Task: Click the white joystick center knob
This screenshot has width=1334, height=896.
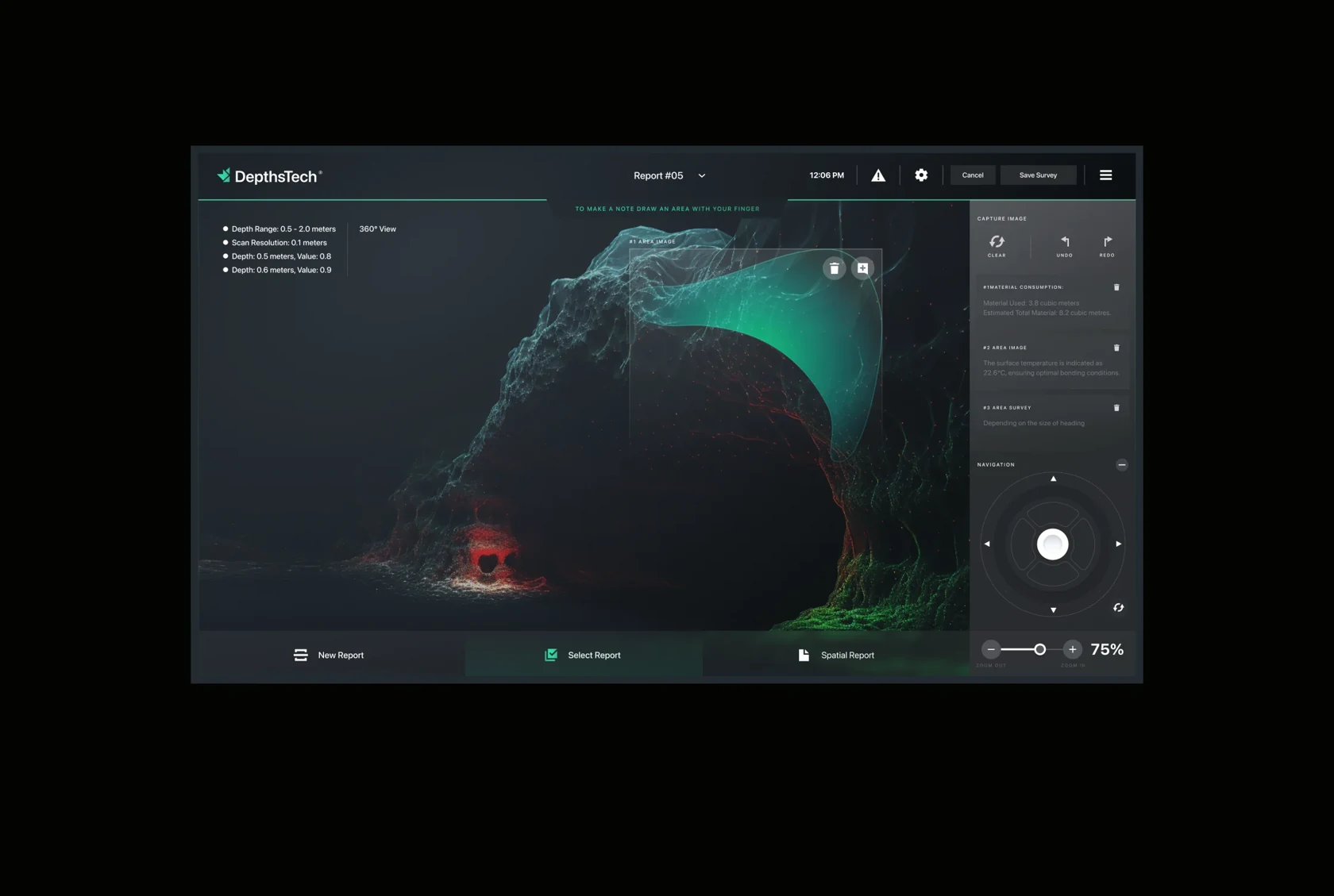Action: coord(1053,544)
